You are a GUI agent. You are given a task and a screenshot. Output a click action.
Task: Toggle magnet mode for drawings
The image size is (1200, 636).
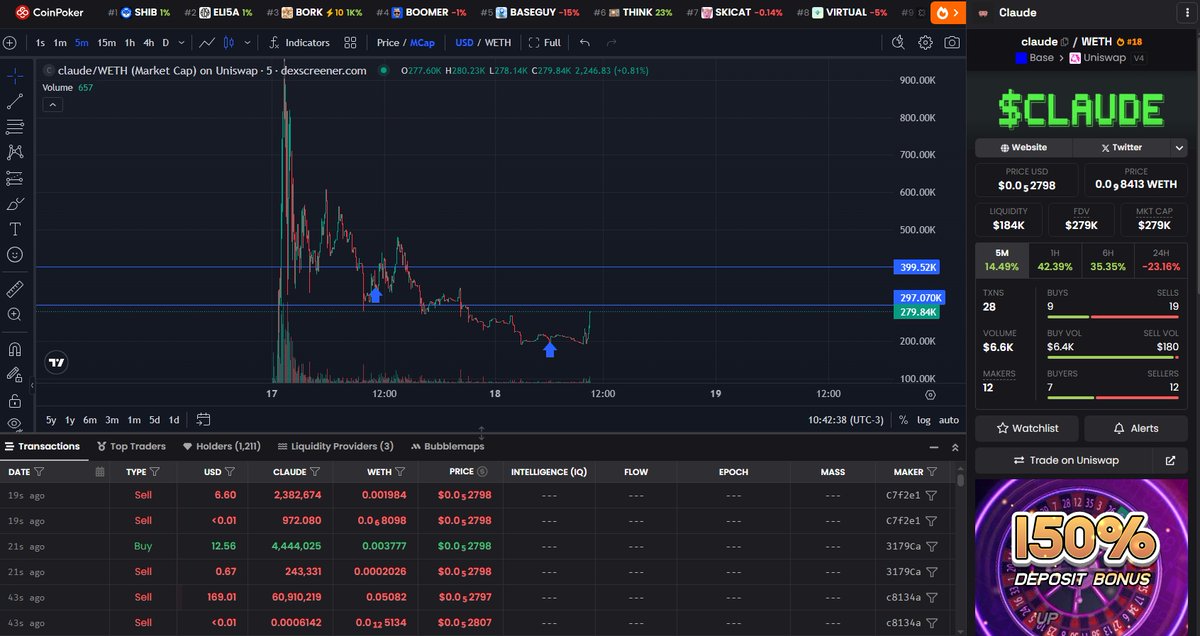pyautogui.click(x=15, y=350)
